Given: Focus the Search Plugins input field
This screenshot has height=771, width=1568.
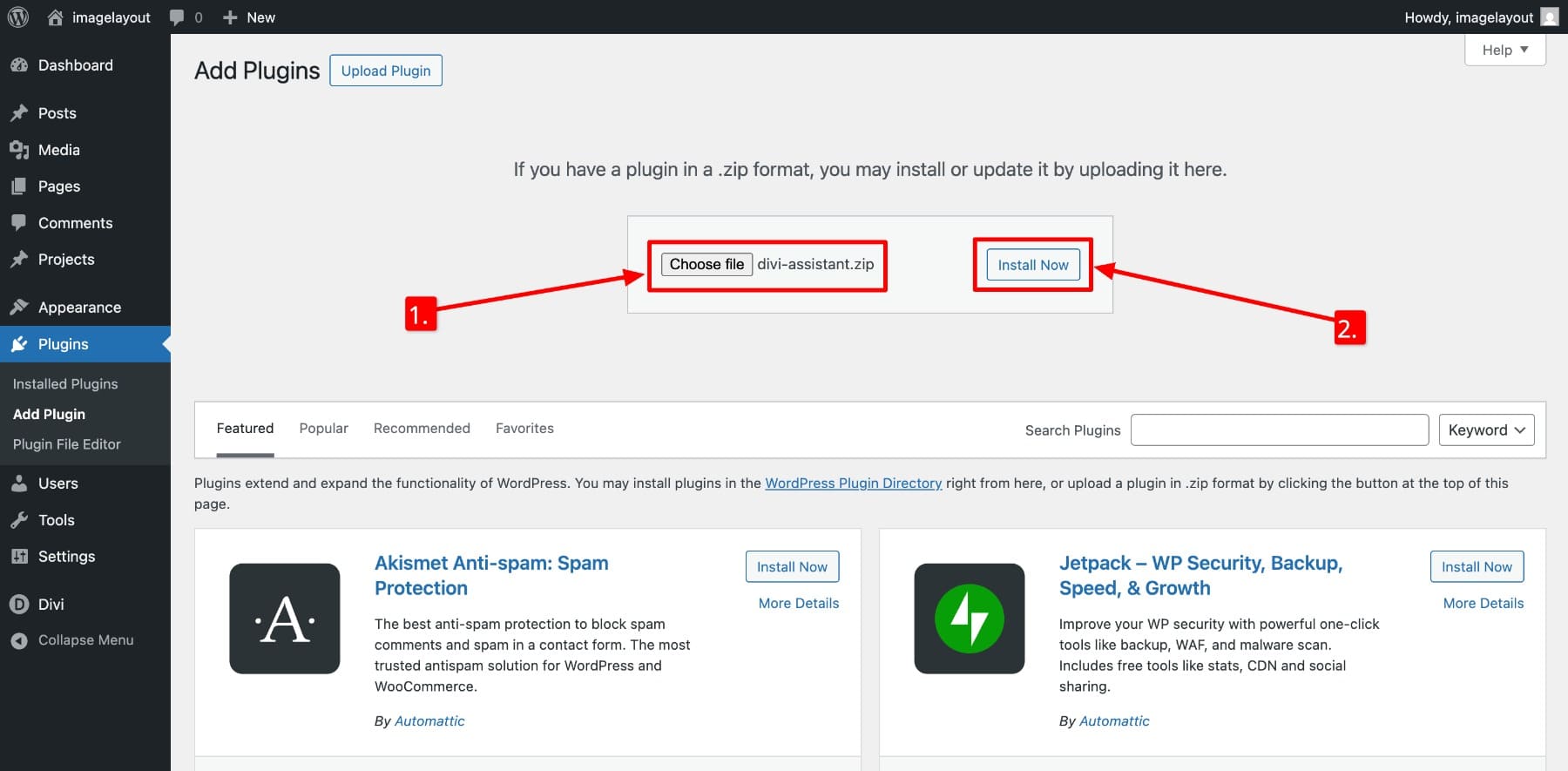Looking at the screenshot, I should pyautogui.click(x=1280, y=429).
